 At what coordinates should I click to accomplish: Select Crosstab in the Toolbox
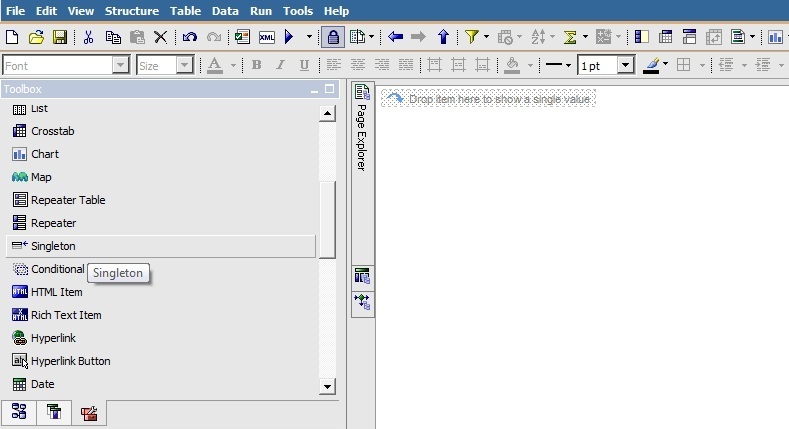[161, 131]
